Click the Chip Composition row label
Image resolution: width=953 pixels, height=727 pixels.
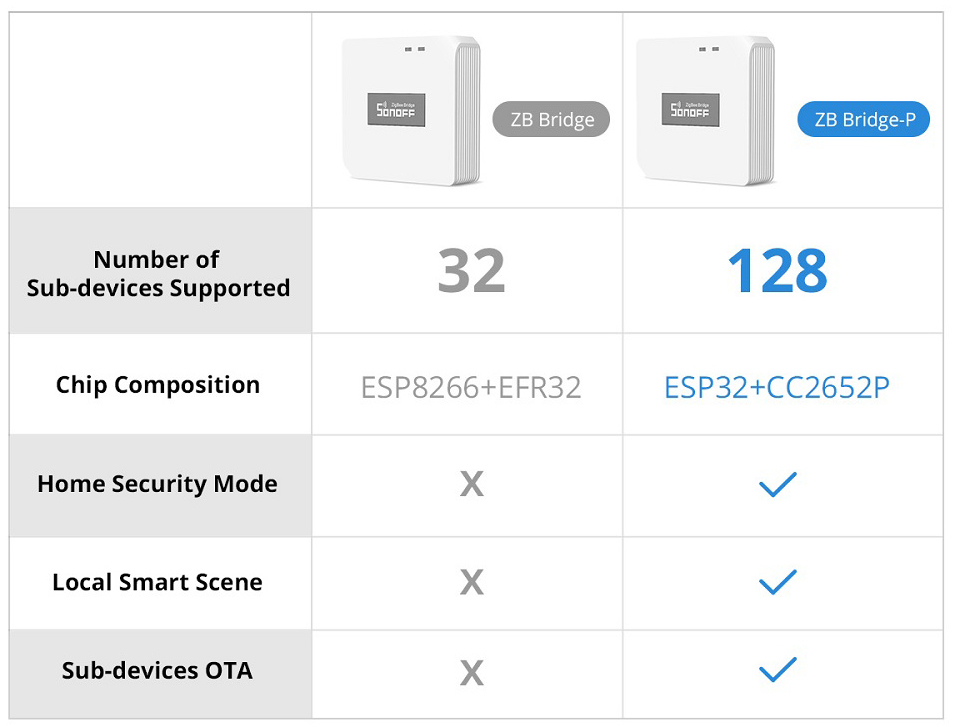coord(158,385)
